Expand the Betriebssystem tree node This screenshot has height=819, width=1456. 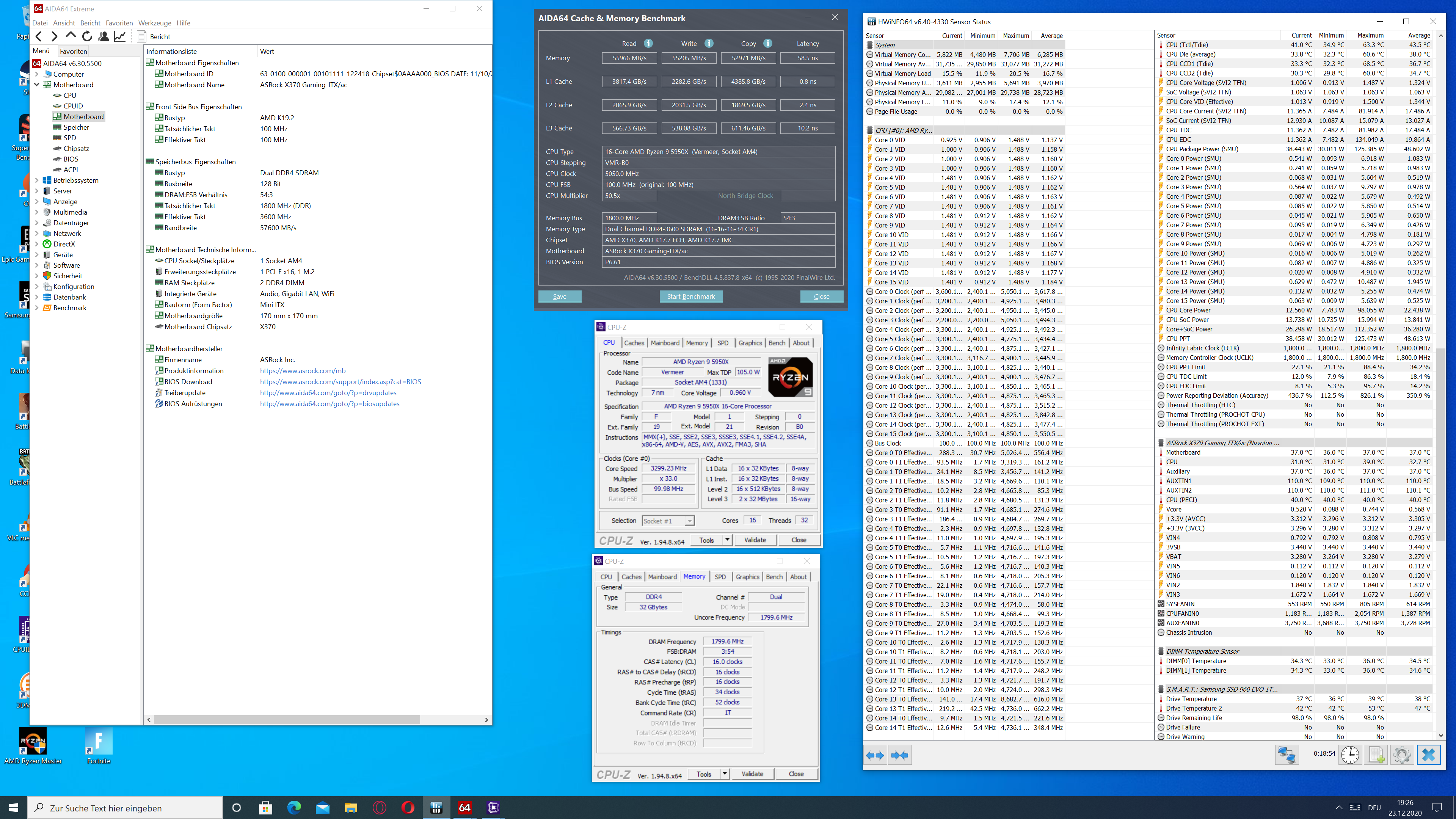click(37, 180)
